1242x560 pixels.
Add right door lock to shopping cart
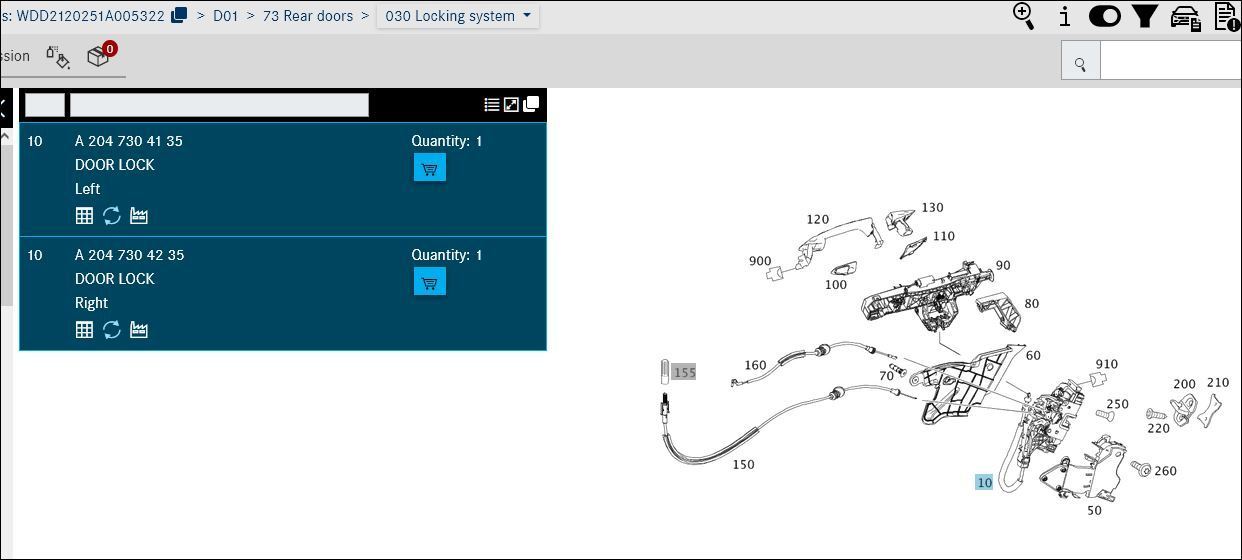429,282
